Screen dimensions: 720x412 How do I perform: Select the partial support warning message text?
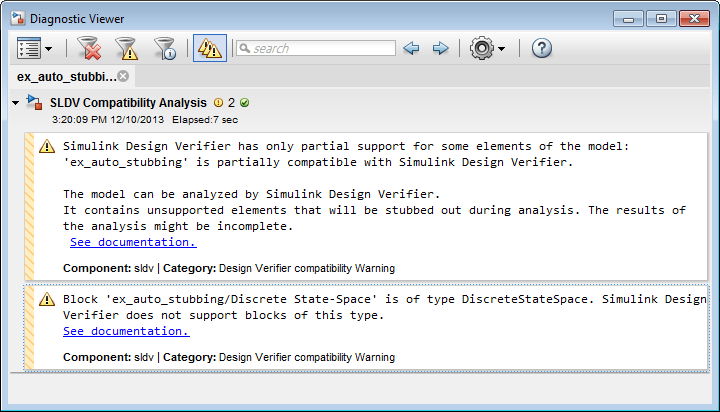coord(374,186)
